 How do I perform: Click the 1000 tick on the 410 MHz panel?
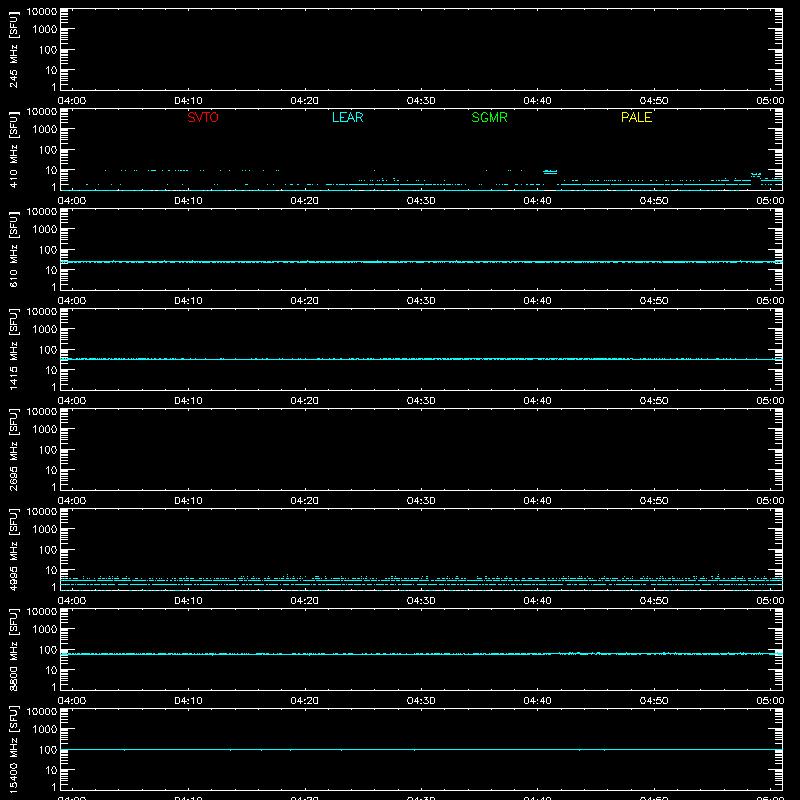(45, 130)
